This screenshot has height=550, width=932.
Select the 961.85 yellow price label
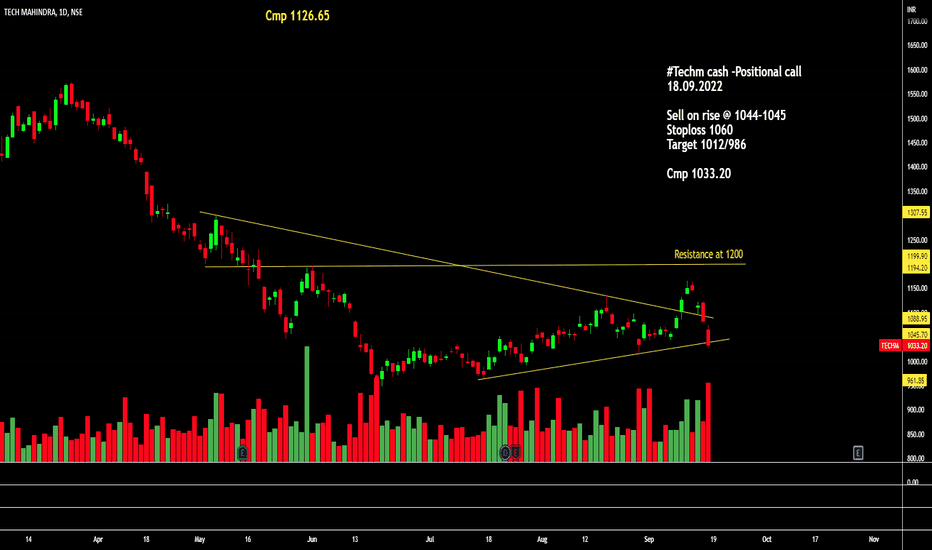[916, 381]
